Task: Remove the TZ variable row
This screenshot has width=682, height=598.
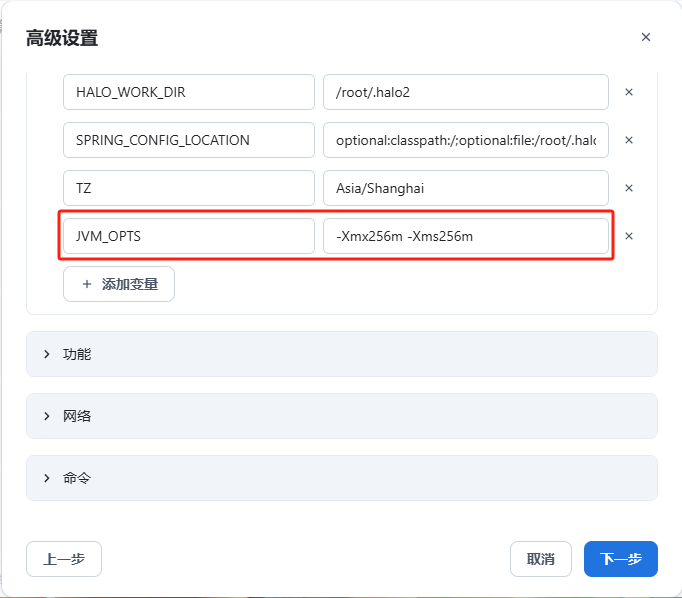Action: point(629,188)
